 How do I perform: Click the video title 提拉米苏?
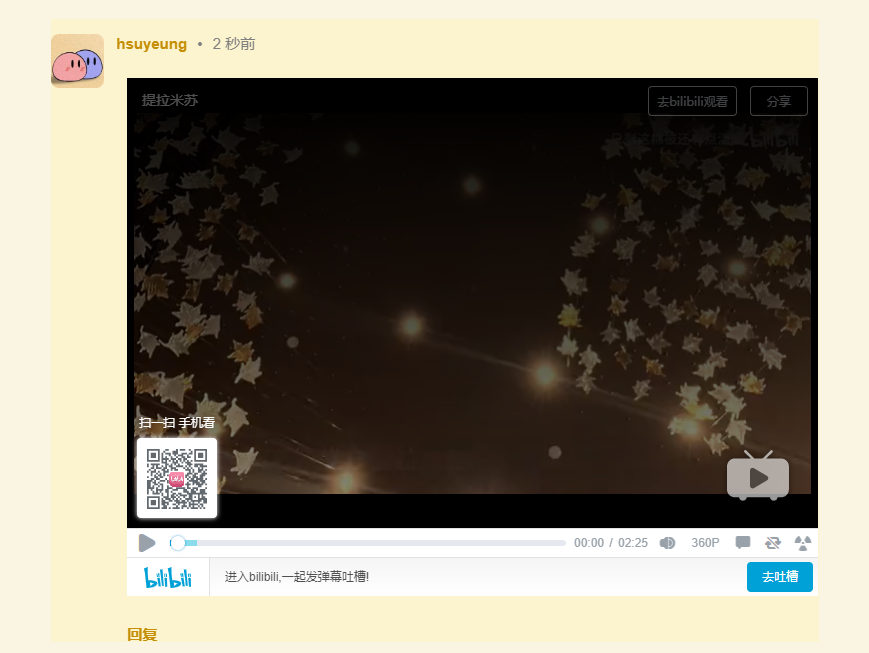click(170, 100)
